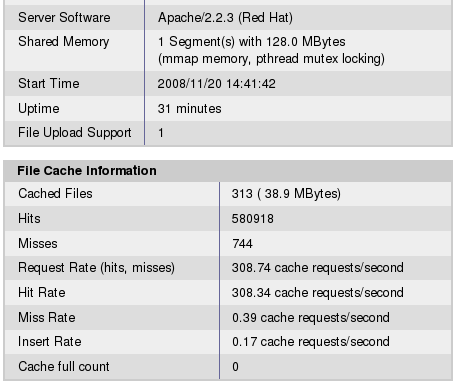Select the 313 (38.9 MBytes) value
Screen dimensions: 457x385
[286, 194]
